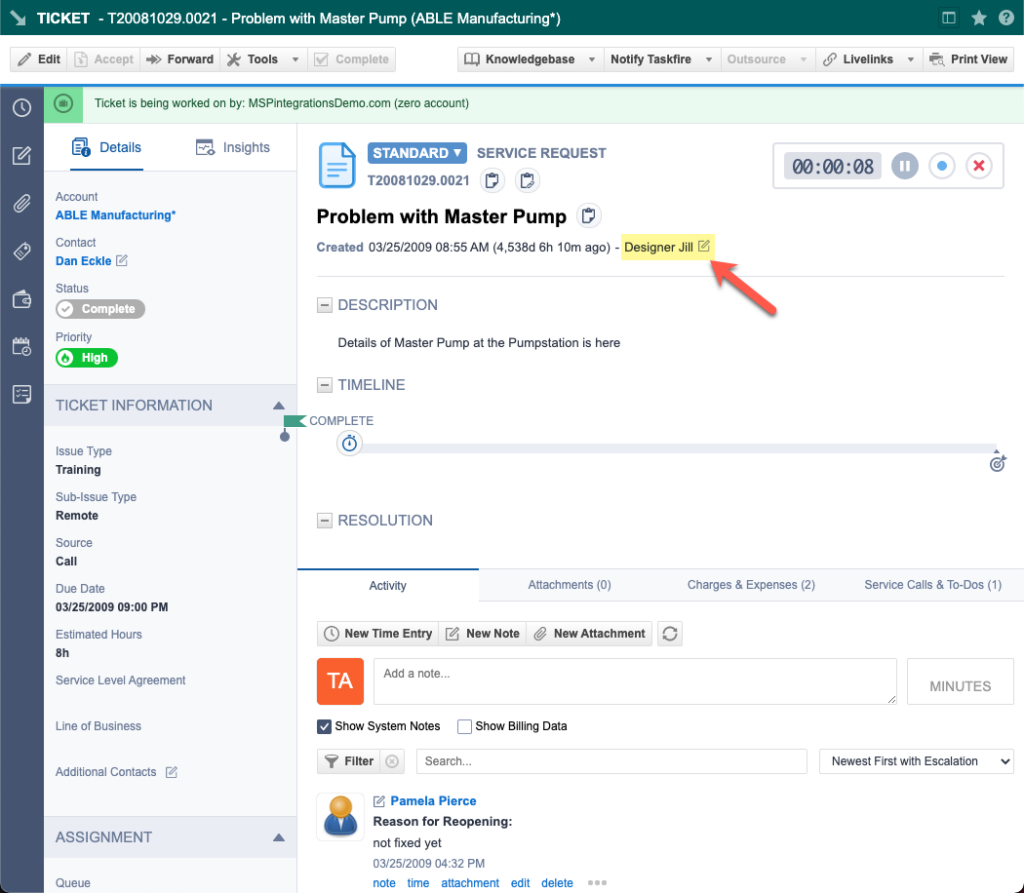This screenshot has width=1024, height=893.
Task: Collapse the Description section
Action: 324,305
